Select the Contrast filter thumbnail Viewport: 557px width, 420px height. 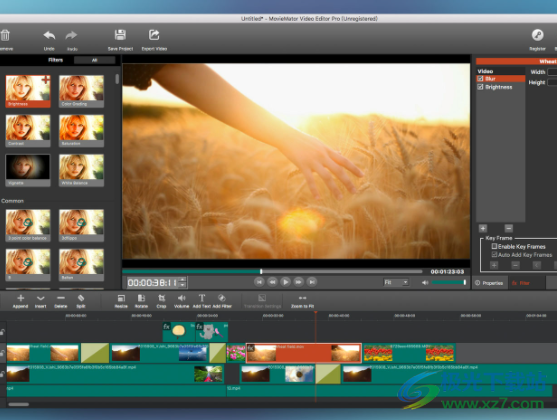(28, 131)
